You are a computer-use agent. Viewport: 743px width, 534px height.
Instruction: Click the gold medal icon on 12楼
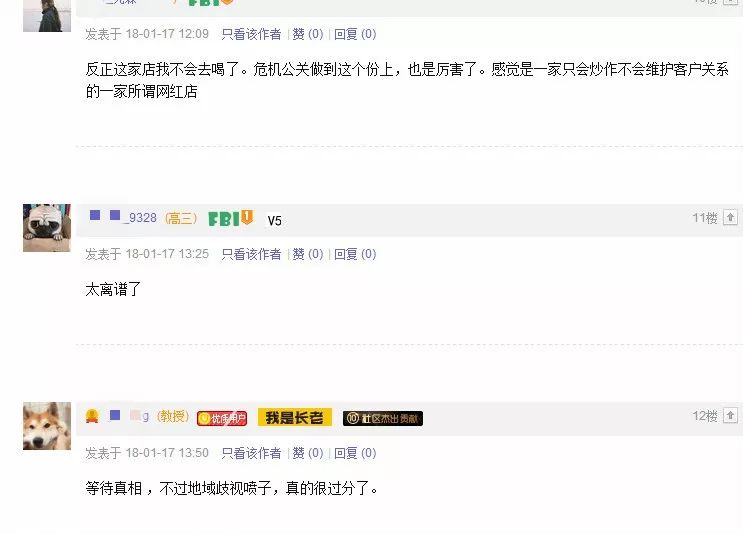[x=92, y=416]
